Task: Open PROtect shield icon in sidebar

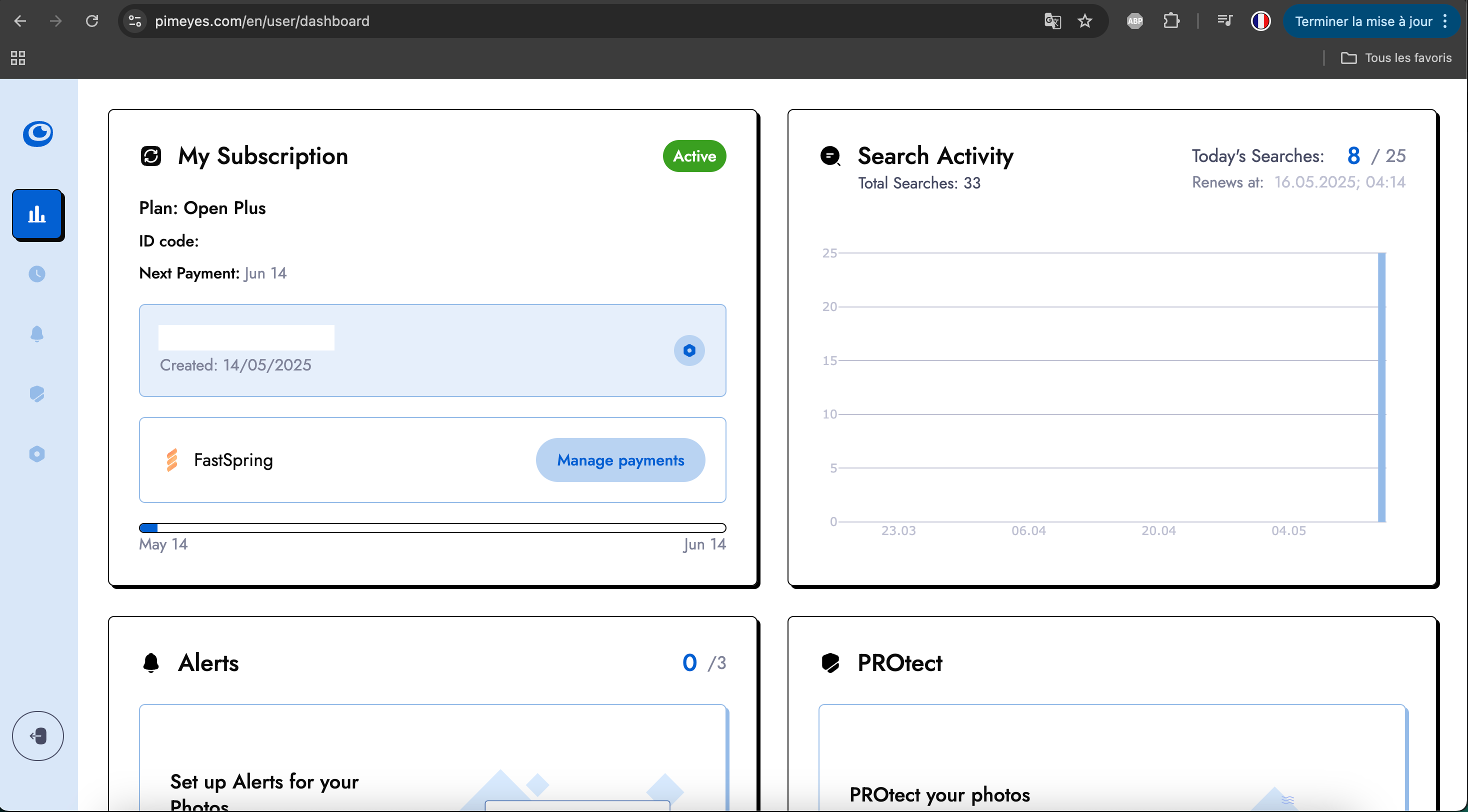Action: tap(37, 393)
